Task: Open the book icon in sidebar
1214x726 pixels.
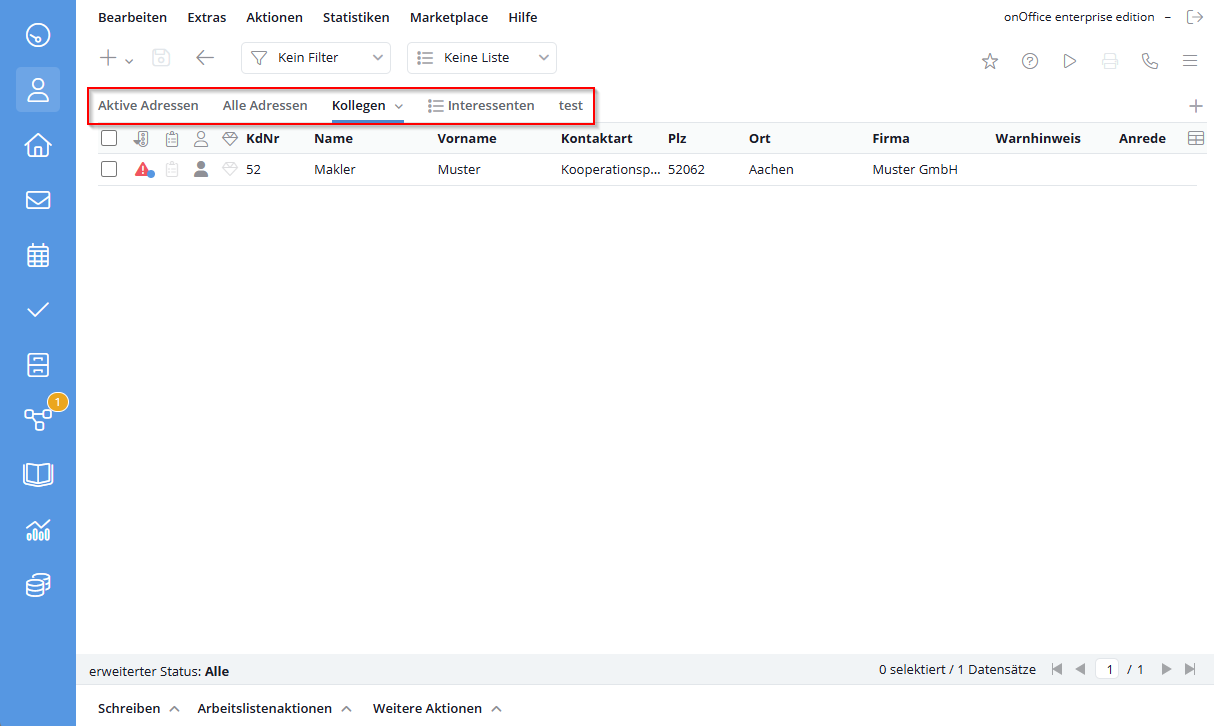Action: (x=38, y=474)
